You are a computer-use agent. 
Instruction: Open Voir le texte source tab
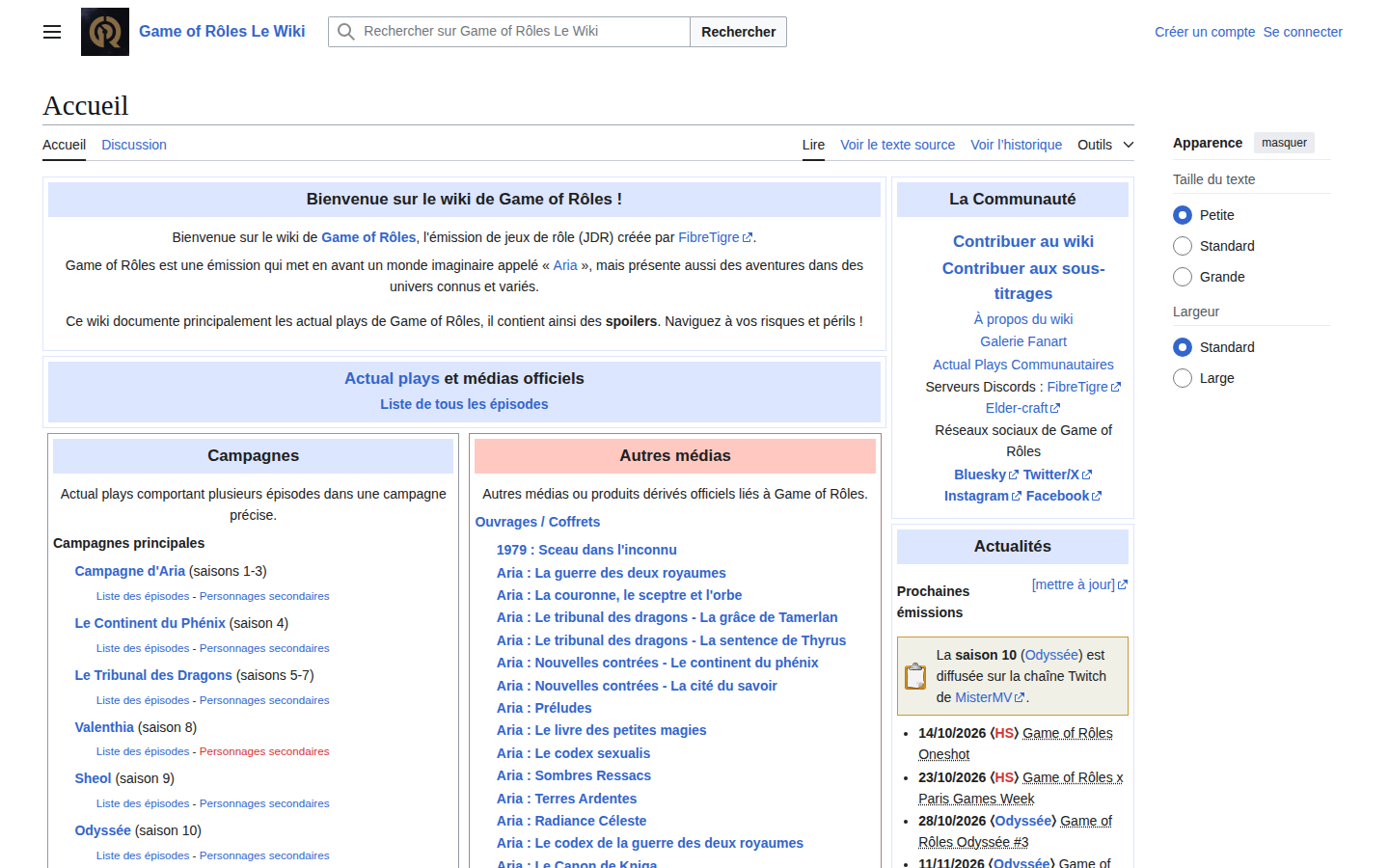click(x=897, y=145)
